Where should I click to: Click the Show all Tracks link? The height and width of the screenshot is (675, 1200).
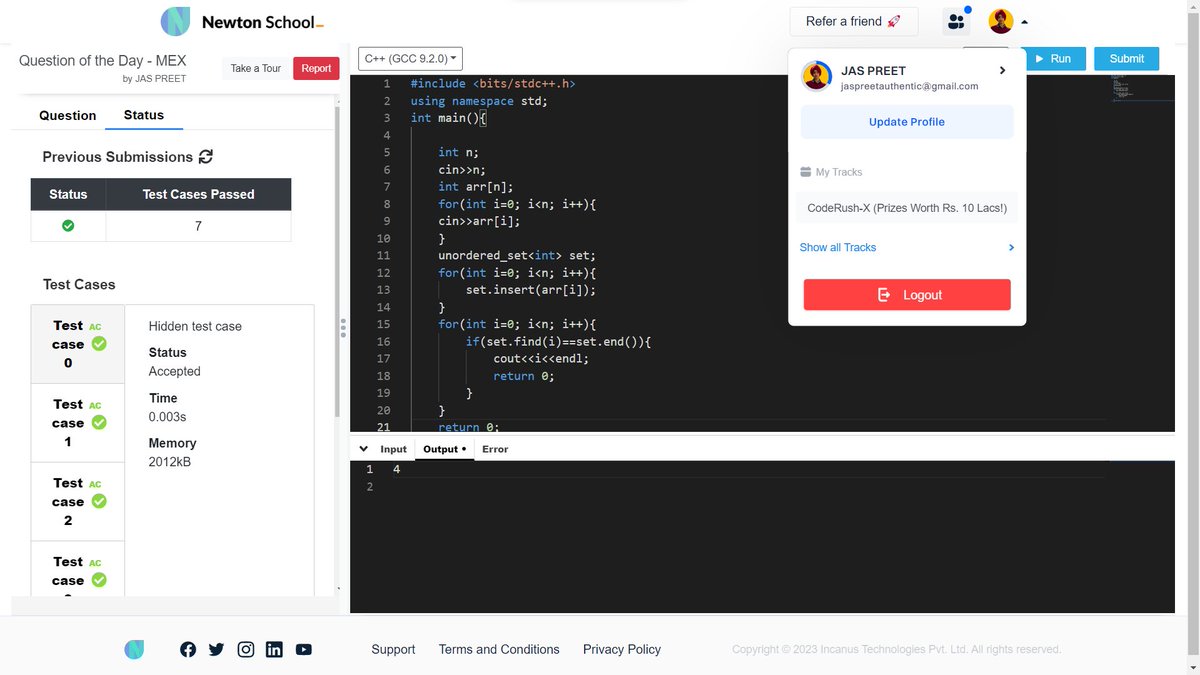click(x=838, y=247)
